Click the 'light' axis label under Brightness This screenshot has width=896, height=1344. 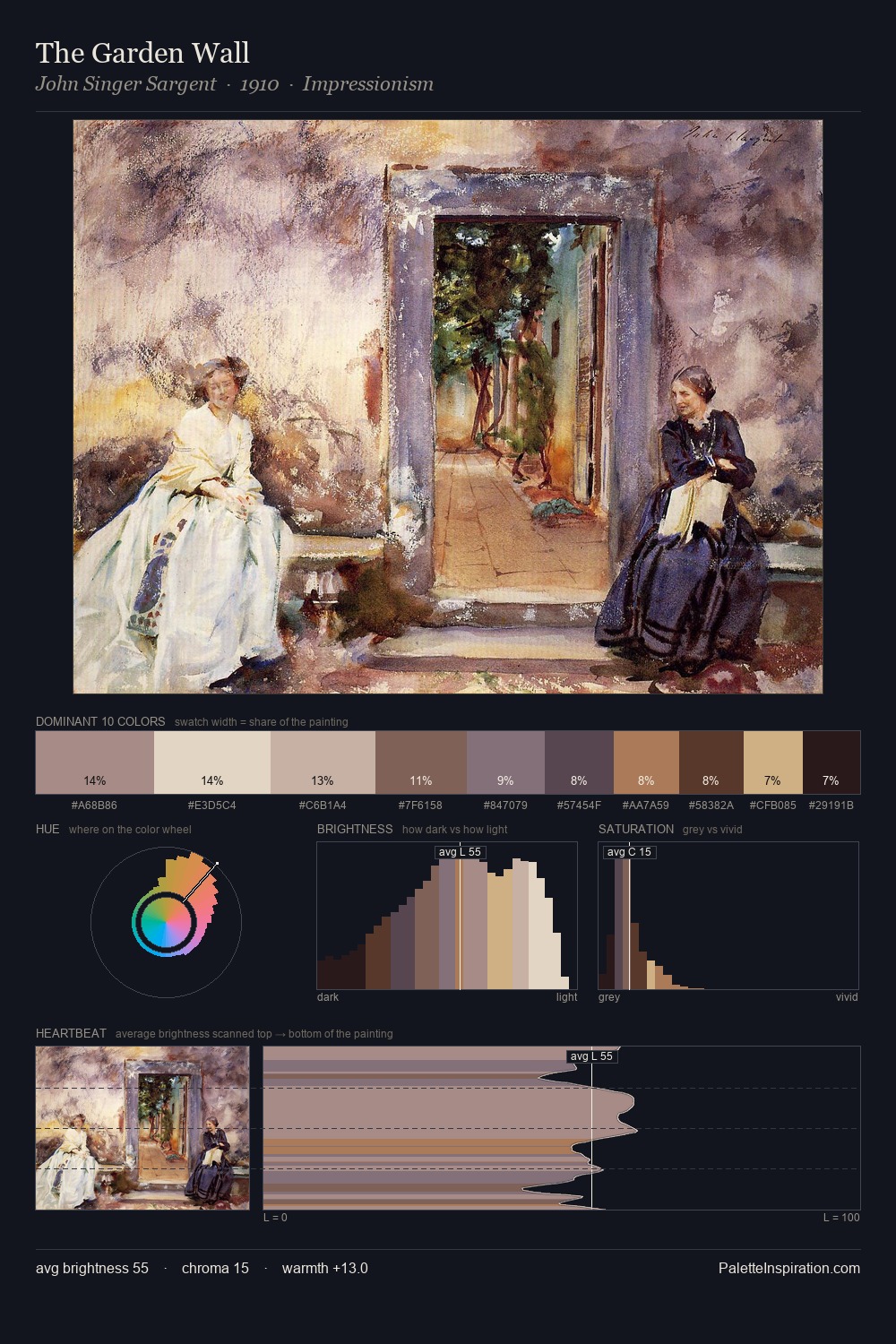566,997
